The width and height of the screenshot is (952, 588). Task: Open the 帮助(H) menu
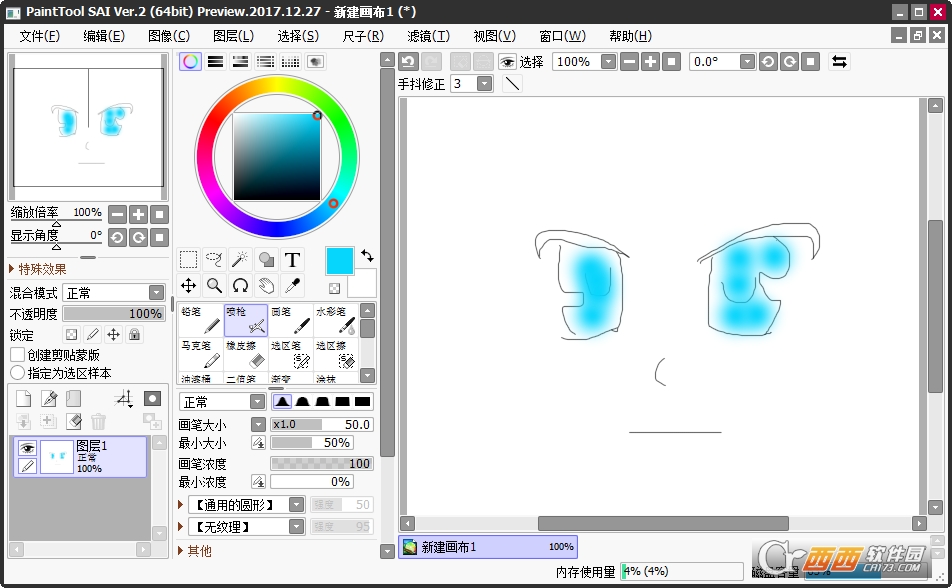pyautogui.click(x=630, y=36)
